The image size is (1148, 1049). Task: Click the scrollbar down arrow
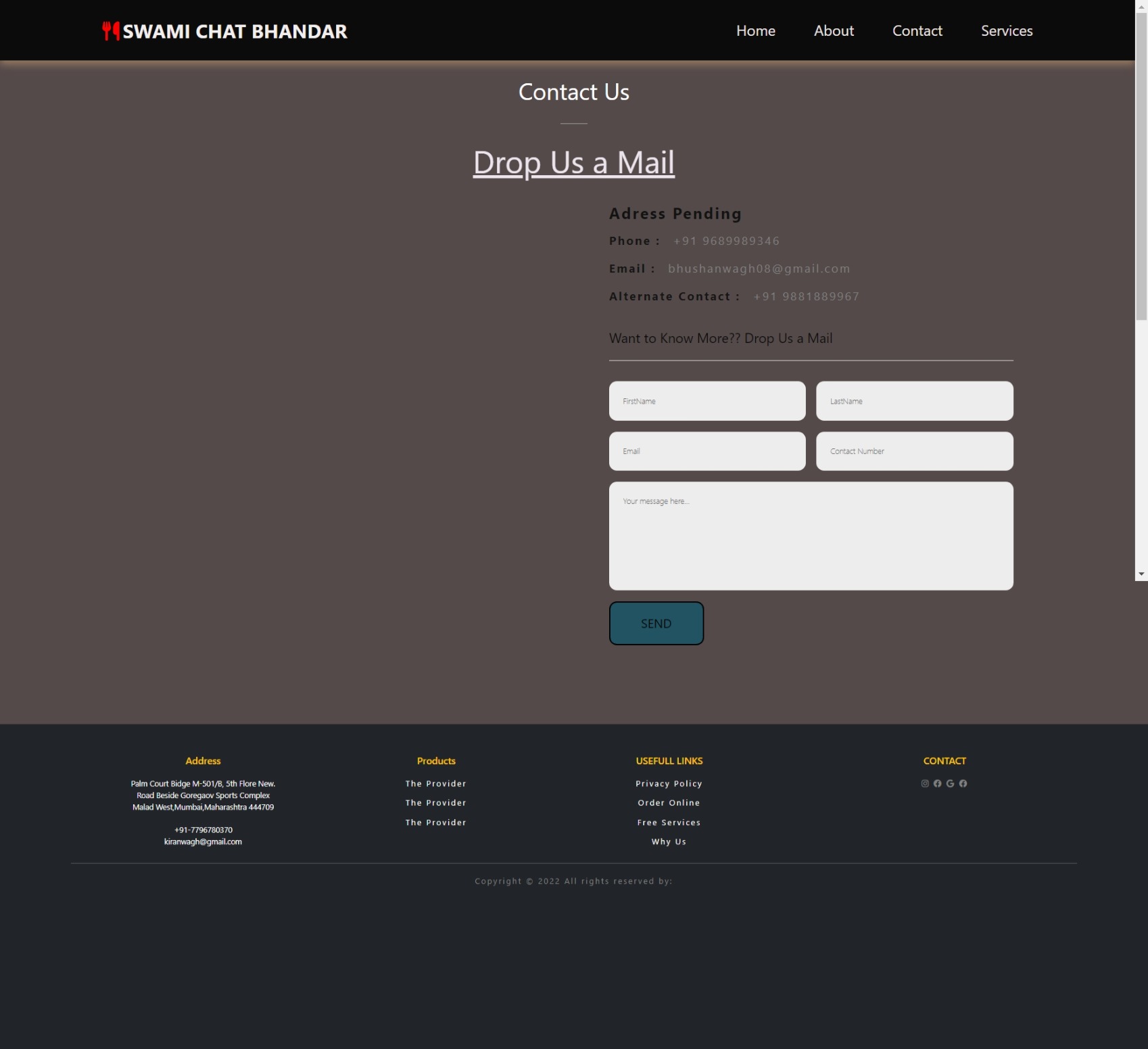click(x=1143, y=574)
